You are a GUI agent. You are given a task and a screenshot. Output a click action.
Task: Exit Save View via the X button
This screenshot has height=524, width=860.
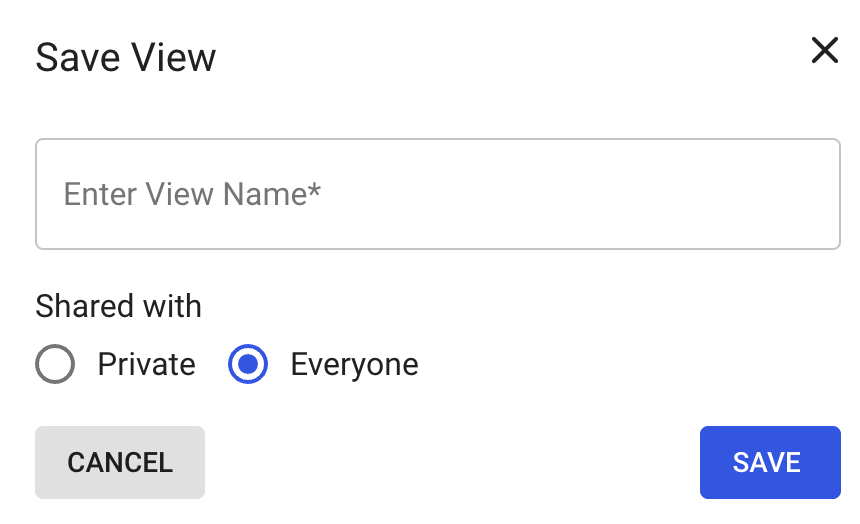(824, 51)
